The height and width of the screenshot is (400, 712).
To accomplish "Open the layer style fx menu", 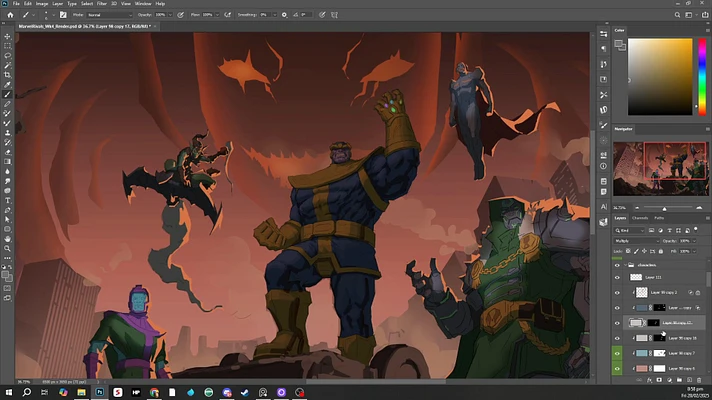I will (x=649, y=380).
